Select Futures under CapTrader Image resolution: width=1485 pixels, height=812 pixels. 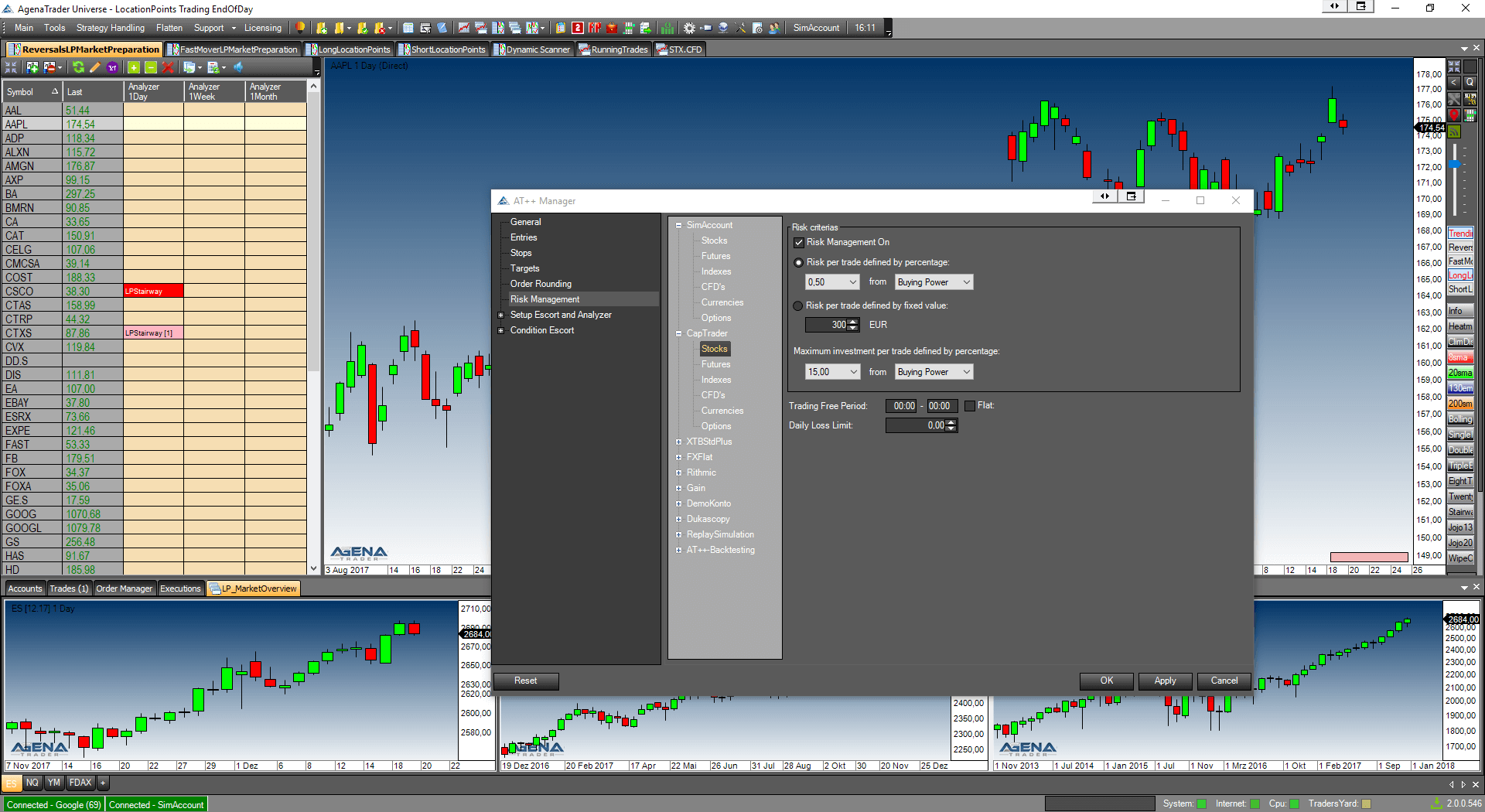[x=715, y=365]
